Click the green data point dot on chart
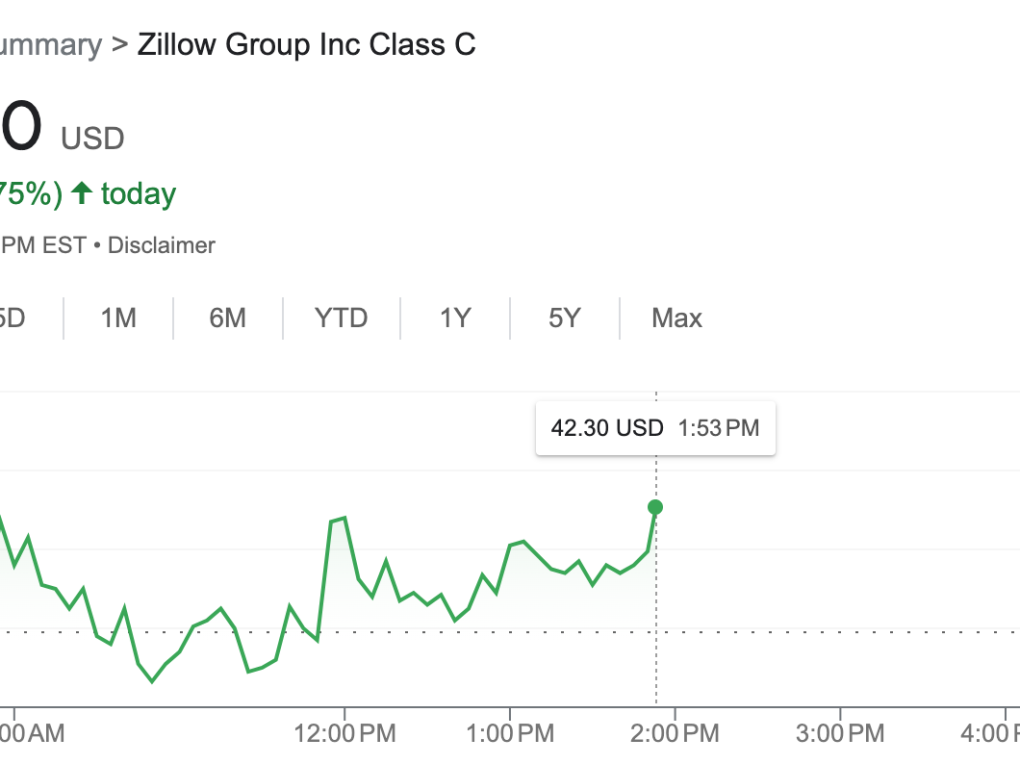The image size is (1020, 764). pos(655,507)
